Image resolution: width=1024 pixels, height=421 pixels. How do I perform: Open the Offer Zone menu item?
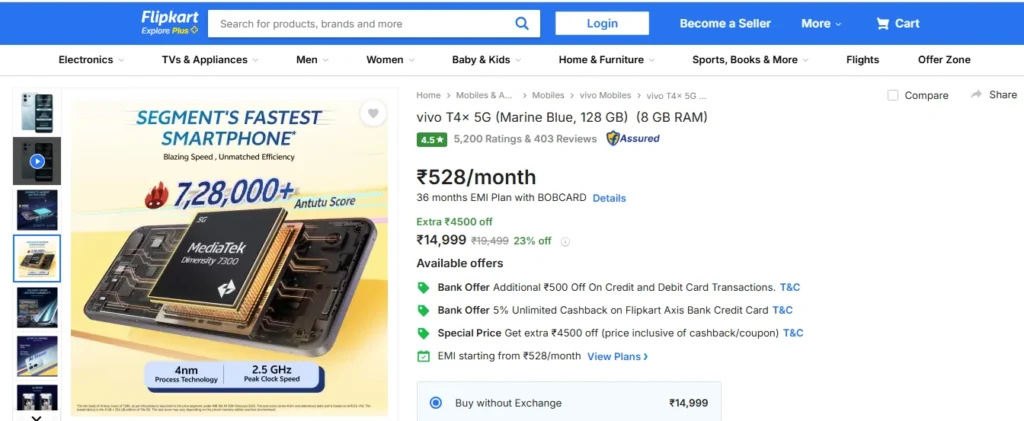click(x=944, y=59)
